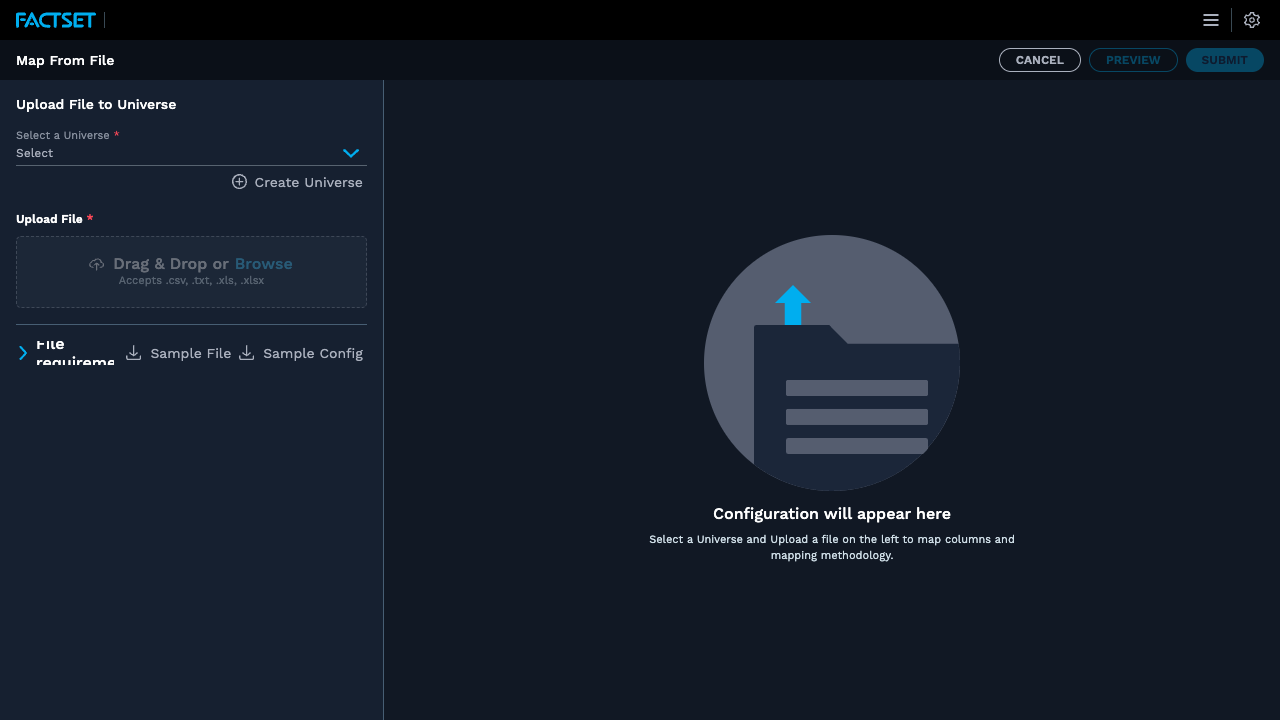Click the Submit button
This screenshot has height=720, width=1280.
tap(1225, 60)
